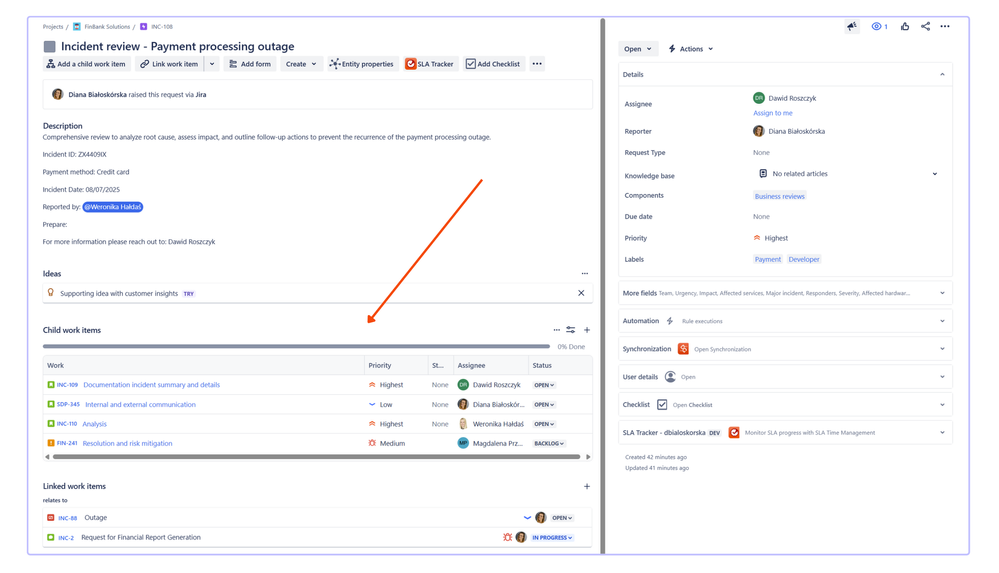Screen dimensions: 999x573
Task: Click the Link work item button
Action: [x=169, y=64]
